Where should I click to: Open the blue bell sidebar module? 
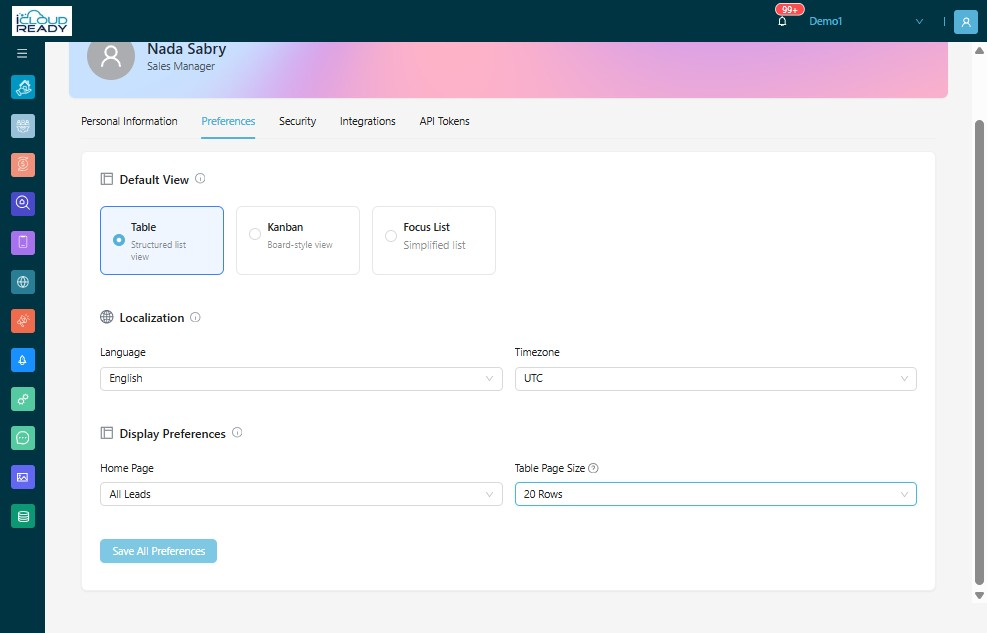(x=23, y=360)
